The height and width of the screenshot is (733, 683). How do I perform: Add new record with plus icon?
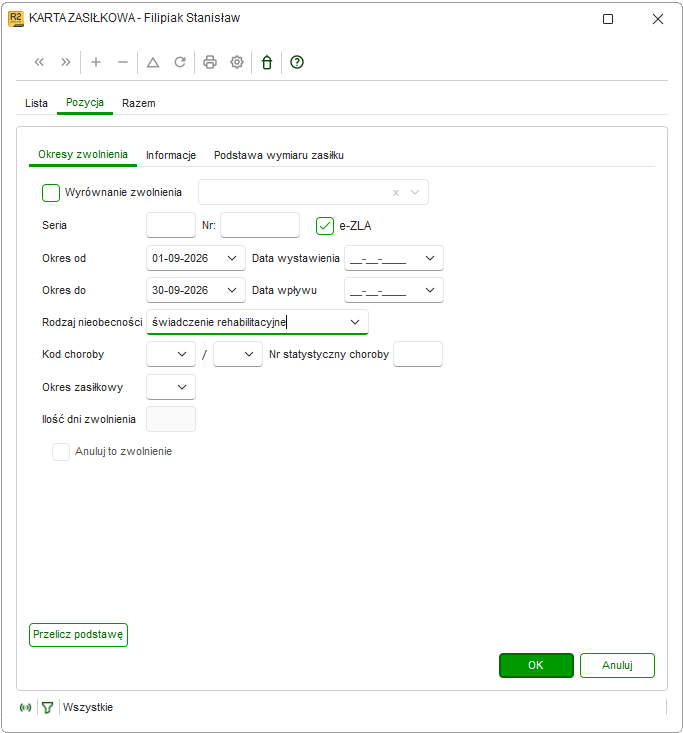coord(96,62)
